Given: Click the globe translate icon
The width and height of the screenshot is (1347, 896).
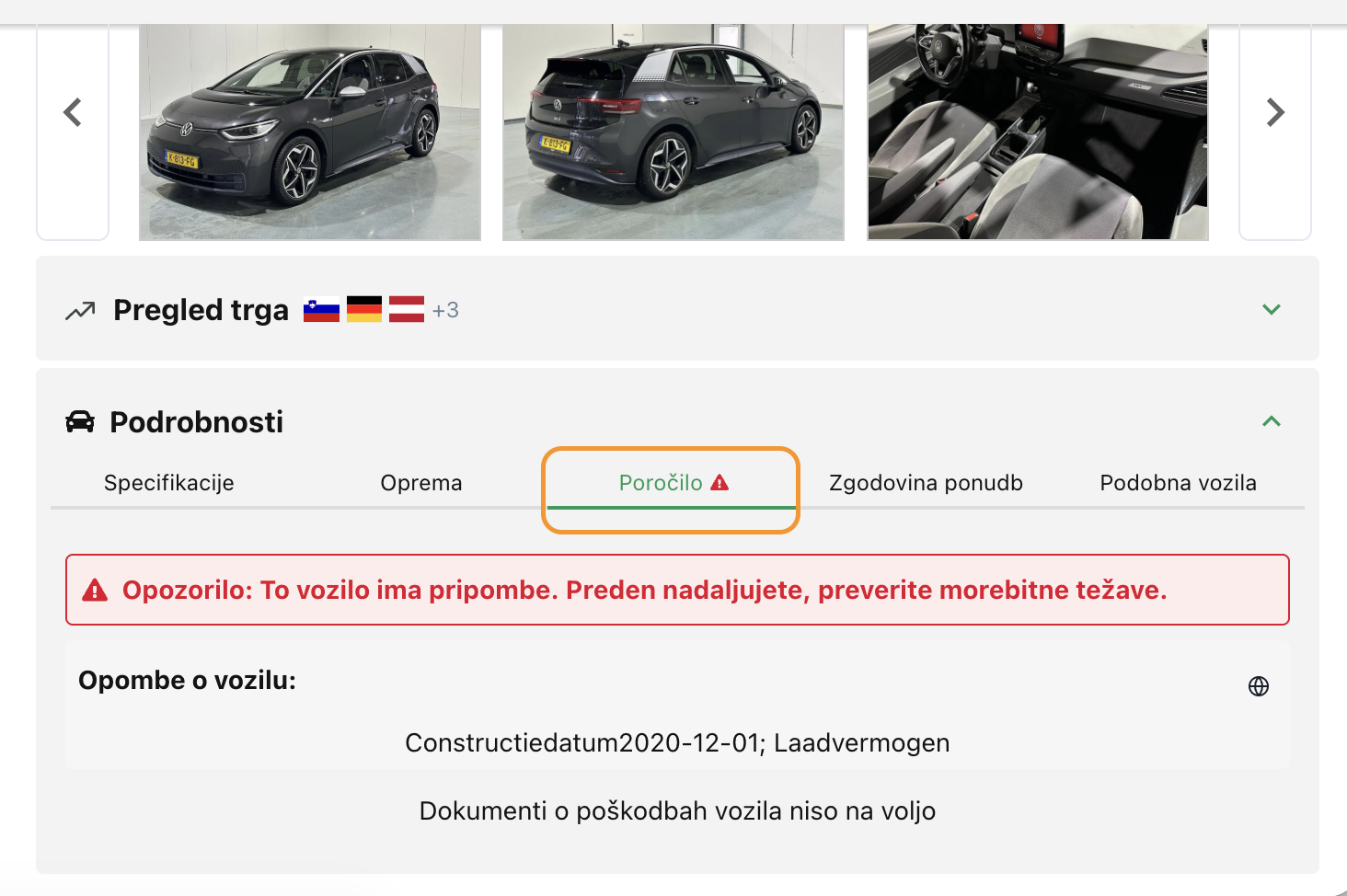Looking at the screenshot, I should click(x=1259, y=686).
